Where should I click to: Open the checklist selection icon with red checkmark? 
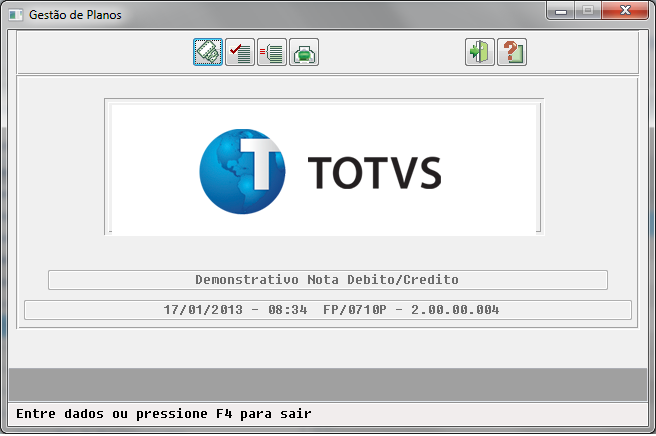pos(240,52)
